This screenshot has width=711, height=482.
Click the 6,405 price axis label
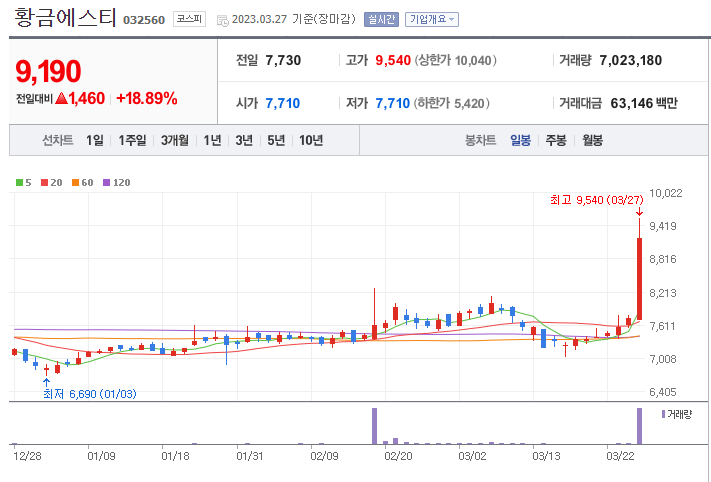click(x=662, y=392)
